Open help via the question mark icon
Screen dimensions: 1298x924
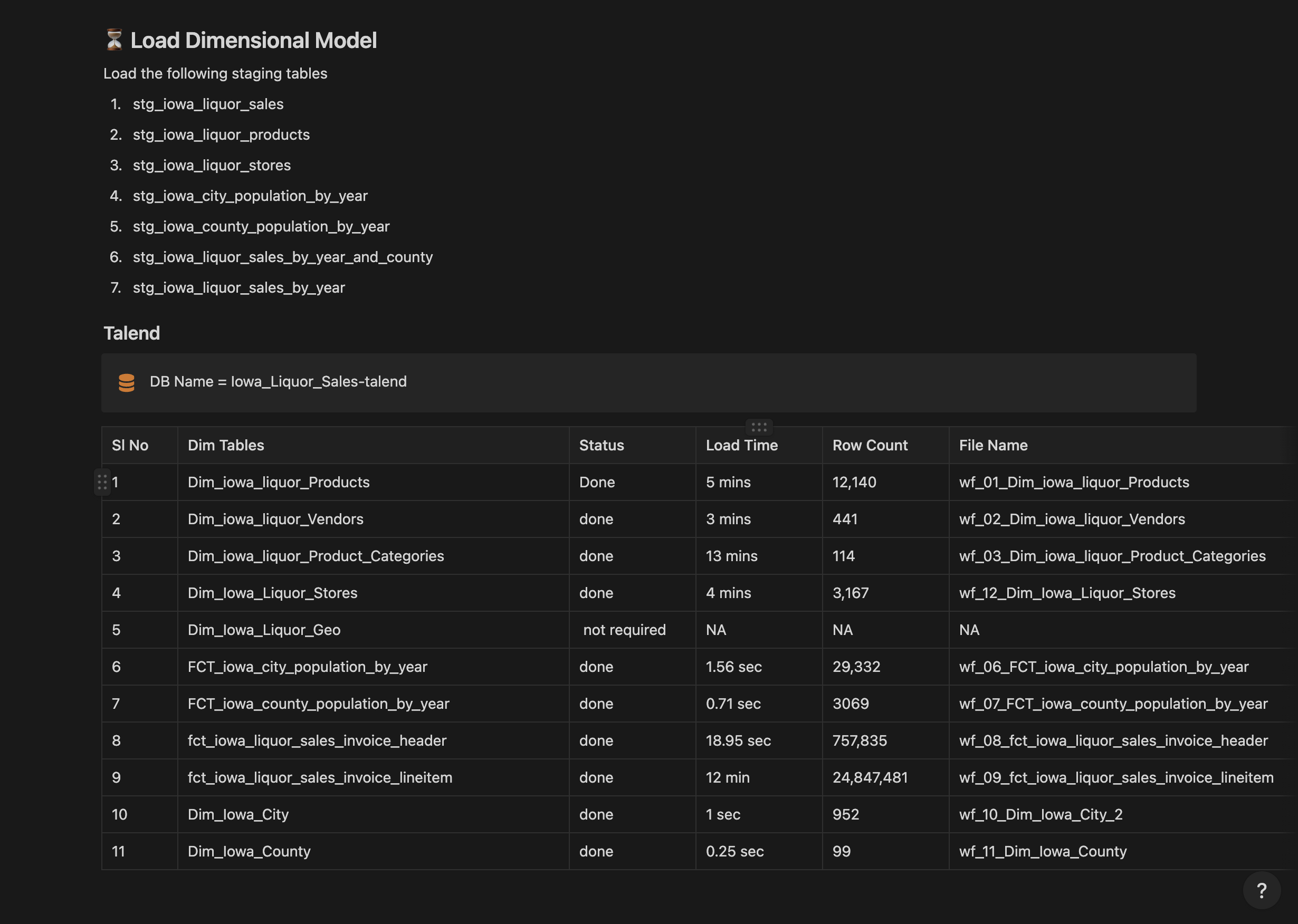coord(1263,890)
